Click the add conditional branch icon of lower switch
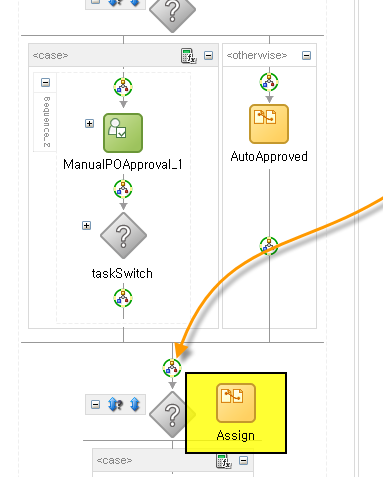 [115, 405]
